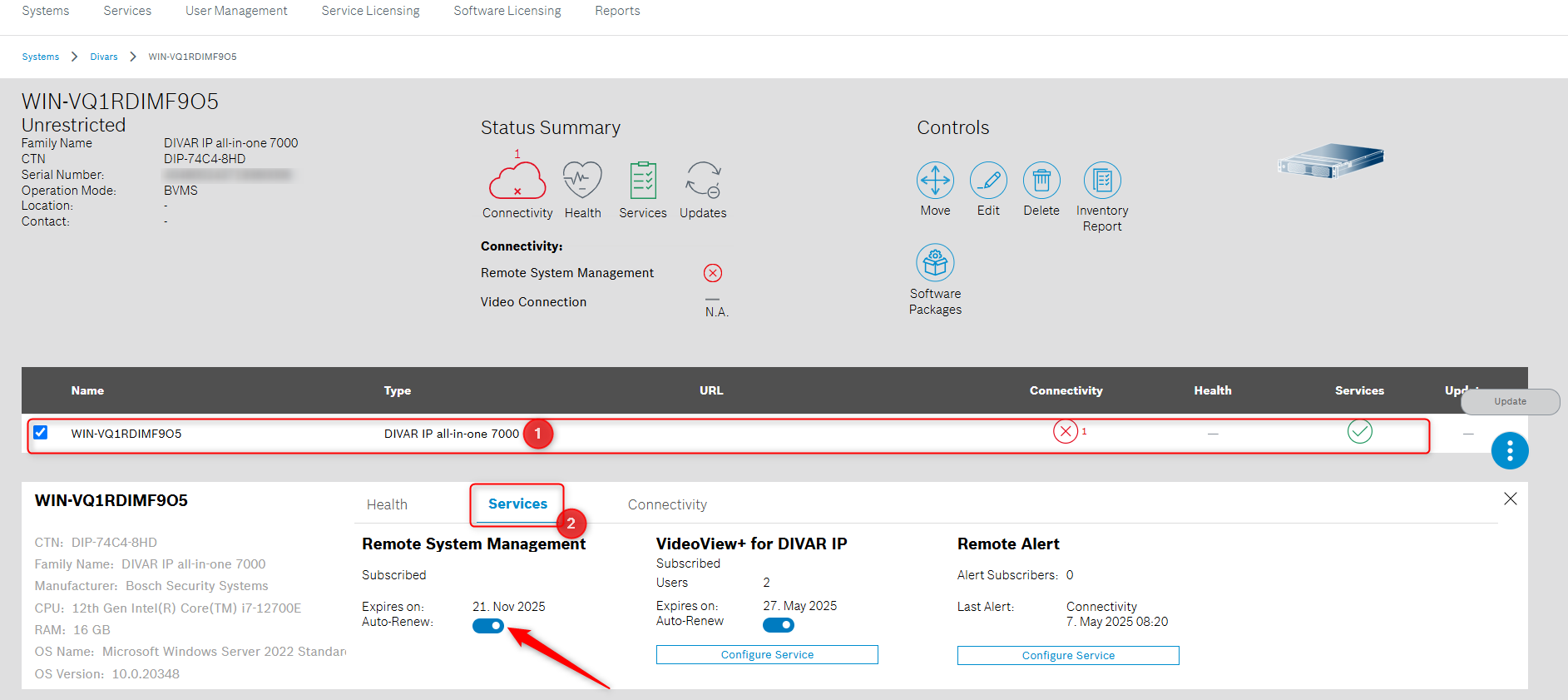The width and height of the screenshot is (1568, 700).
Task: Toggle Auto-Renew for Remote System Management
Action: tap(488, 626)
